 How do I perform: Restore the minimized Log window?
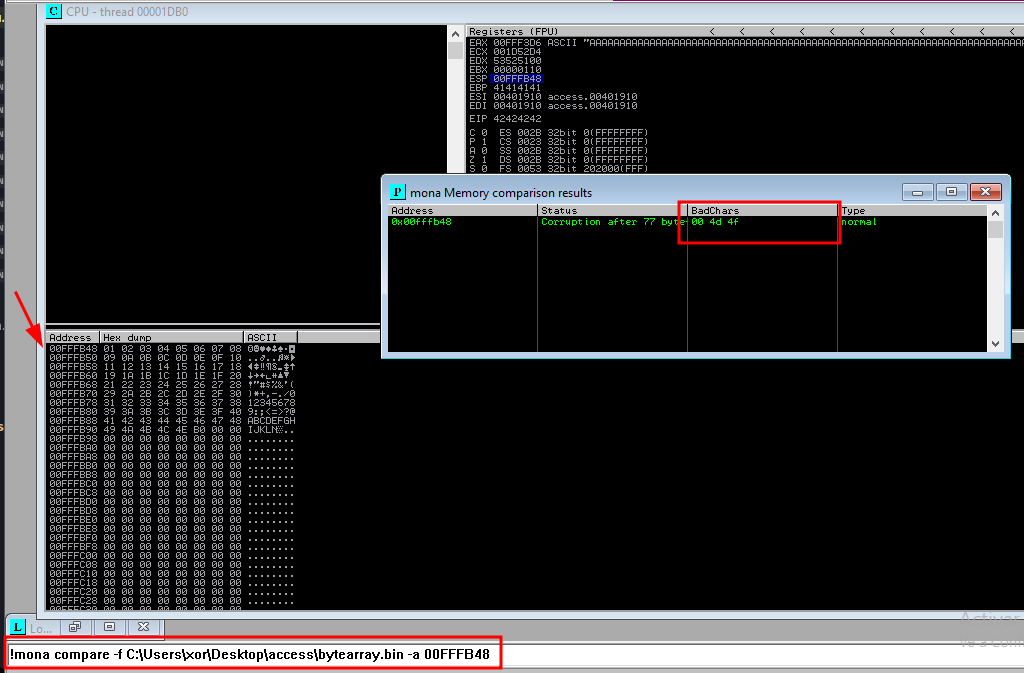tap(74, 627)
